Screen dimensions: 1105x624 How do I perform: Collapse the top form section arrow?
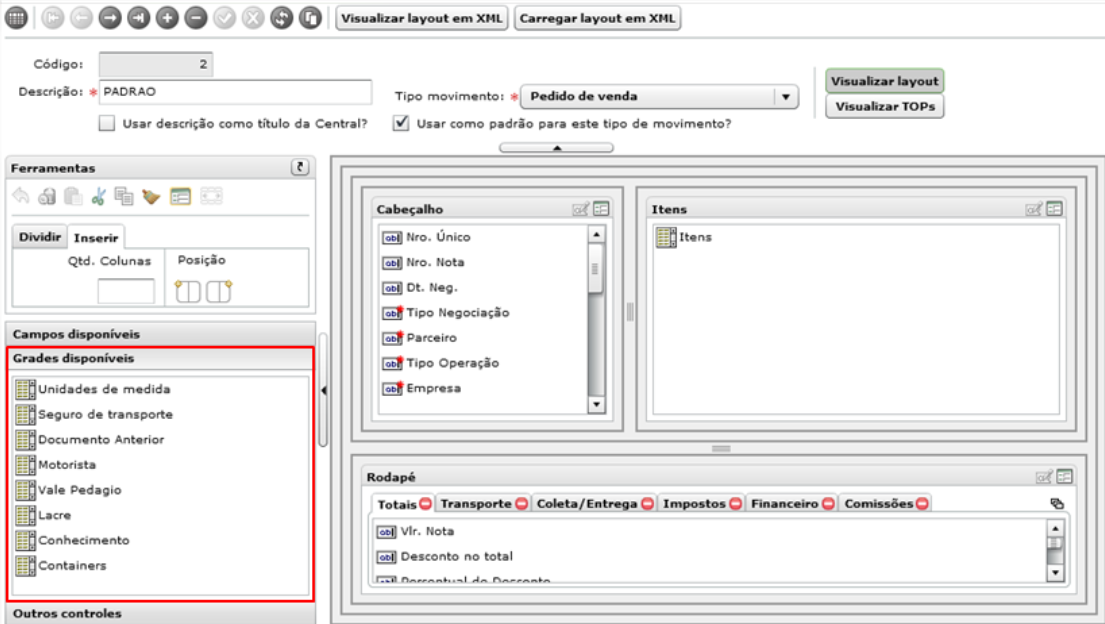point(557,147)
